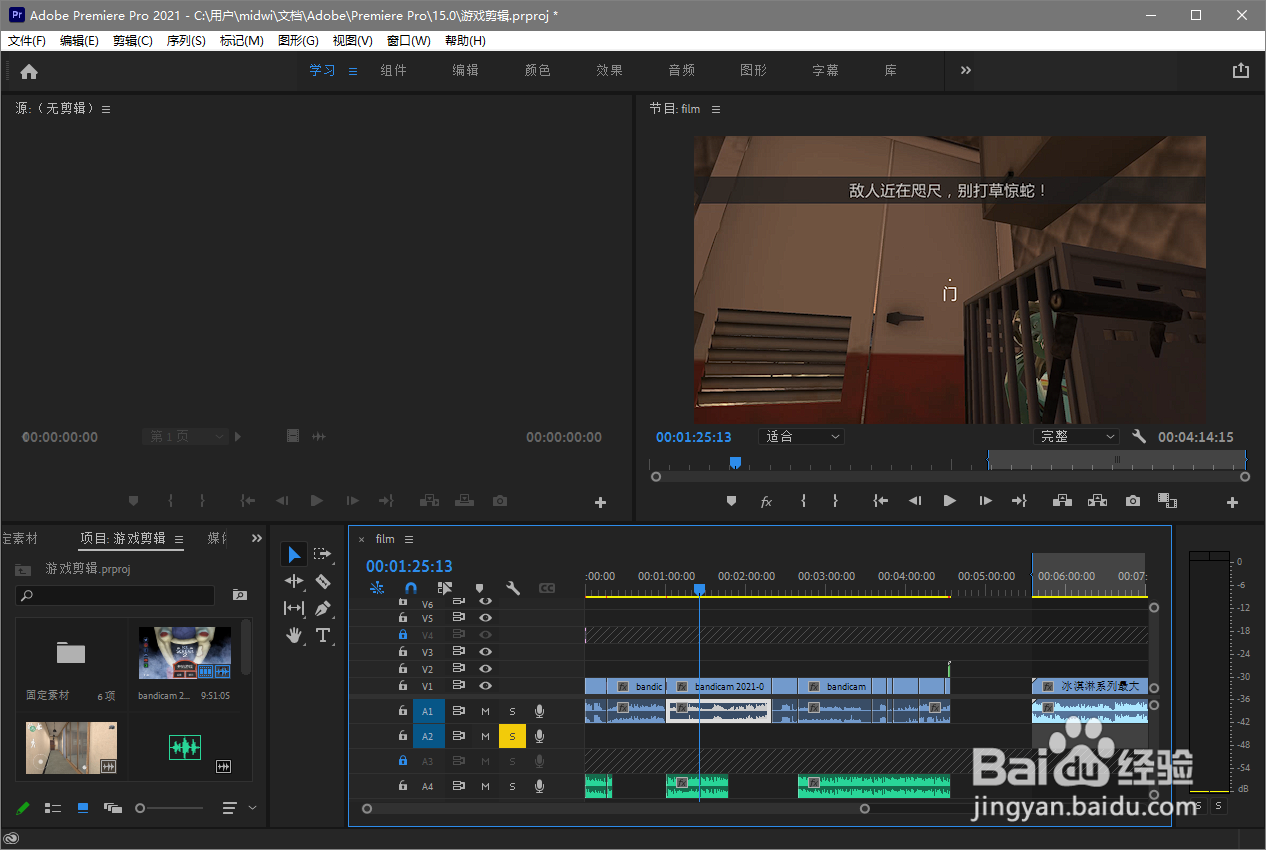The height and width of the screenshot is (850, 1266).
Task: Go to Home screen icon
Action: click(x=29, y=71)
